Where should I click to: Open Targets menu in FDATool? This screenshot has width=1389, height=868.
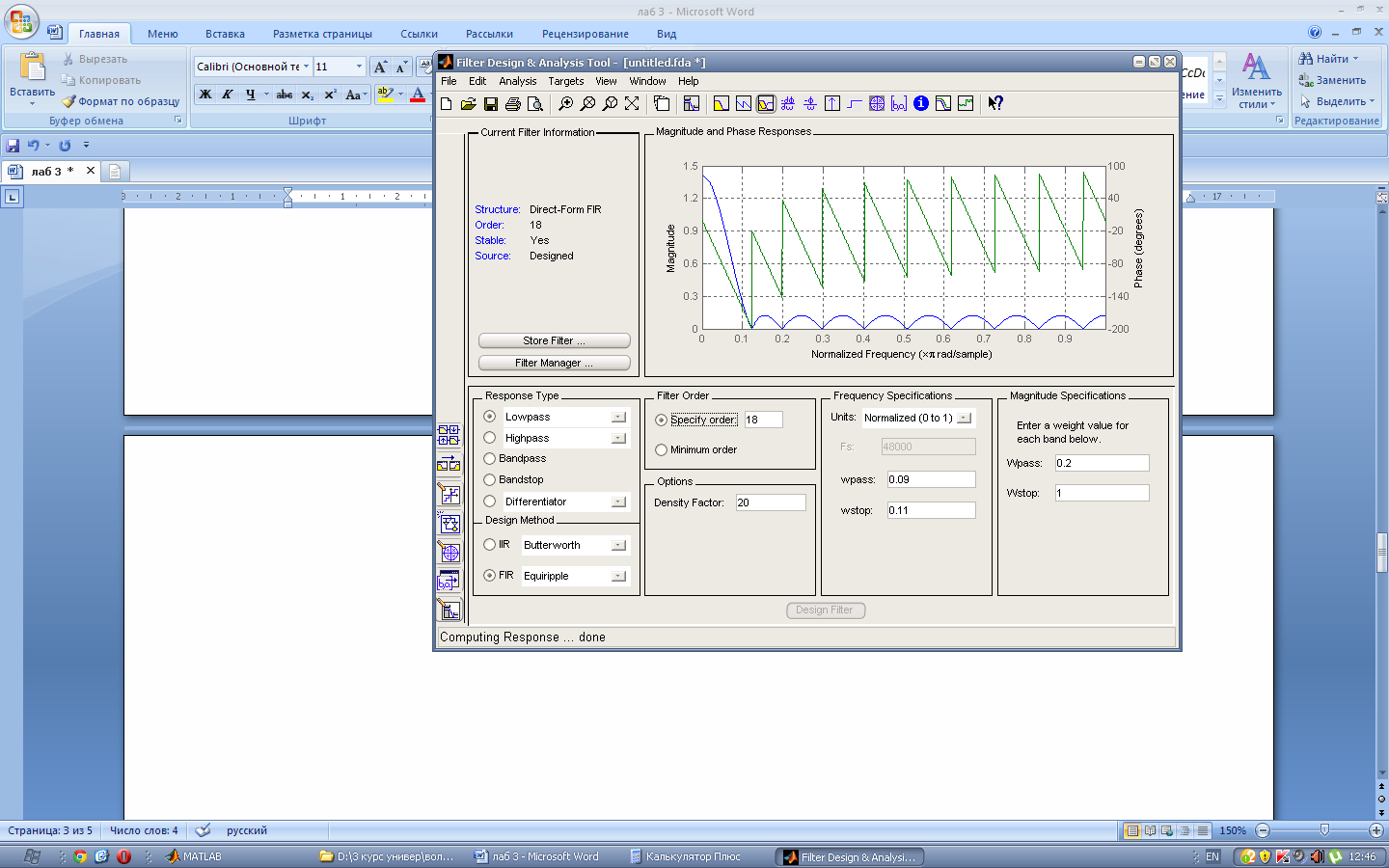pos(566,81)
